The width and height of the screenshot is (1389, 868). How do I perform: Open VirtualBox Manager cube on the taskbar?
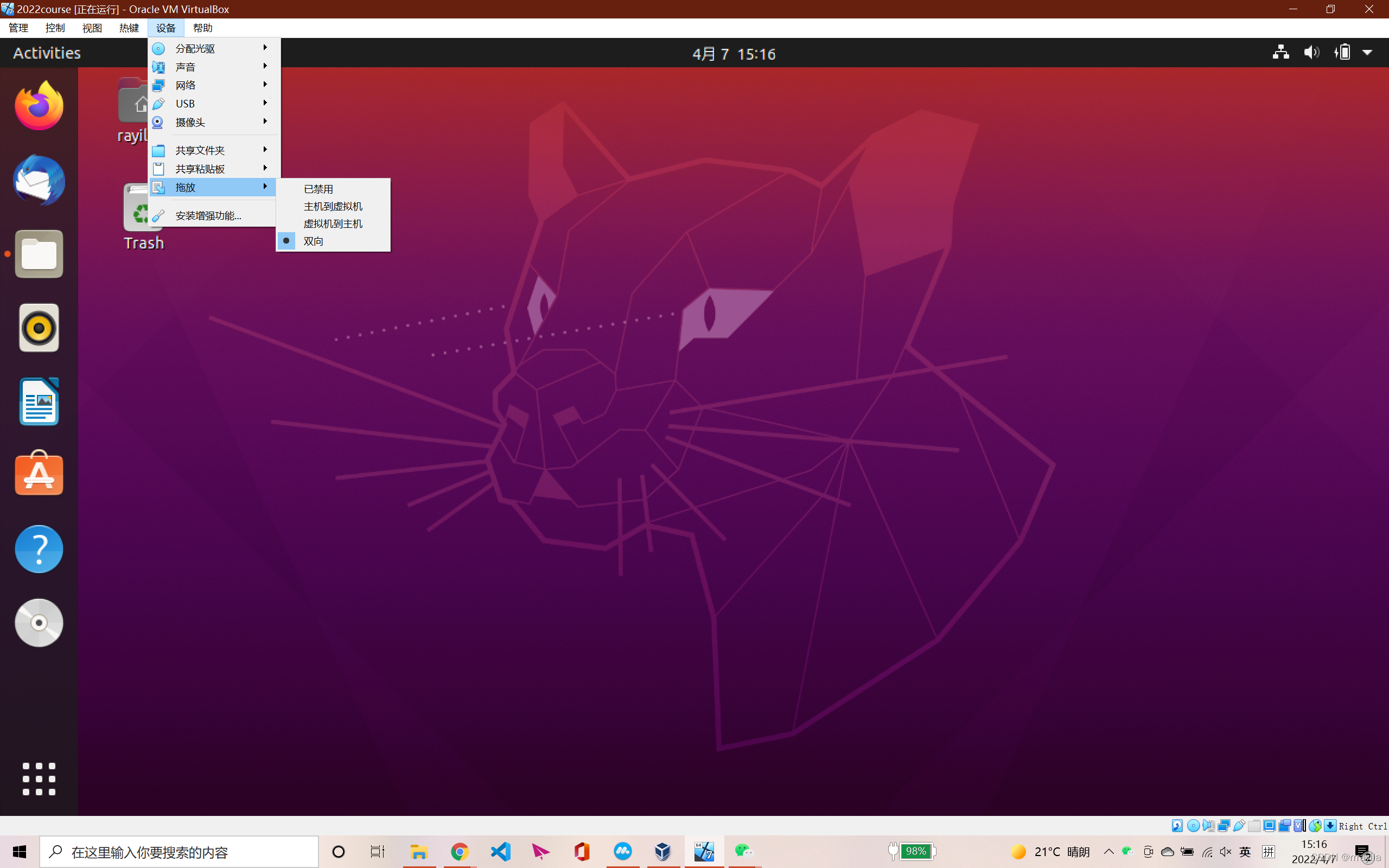[663, 852]
